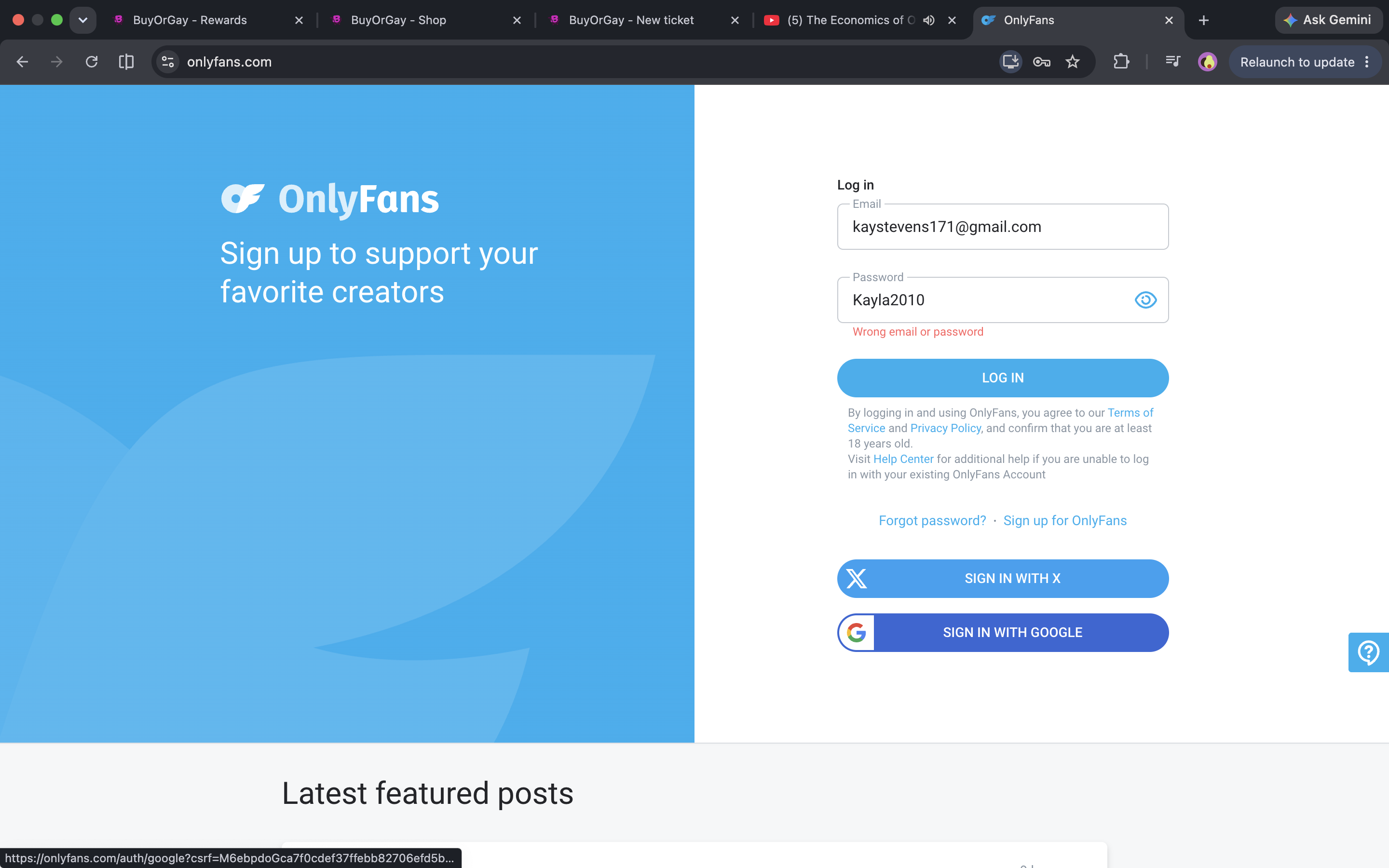
Task: Click the LOG IN button
Action: (1003, 378)
